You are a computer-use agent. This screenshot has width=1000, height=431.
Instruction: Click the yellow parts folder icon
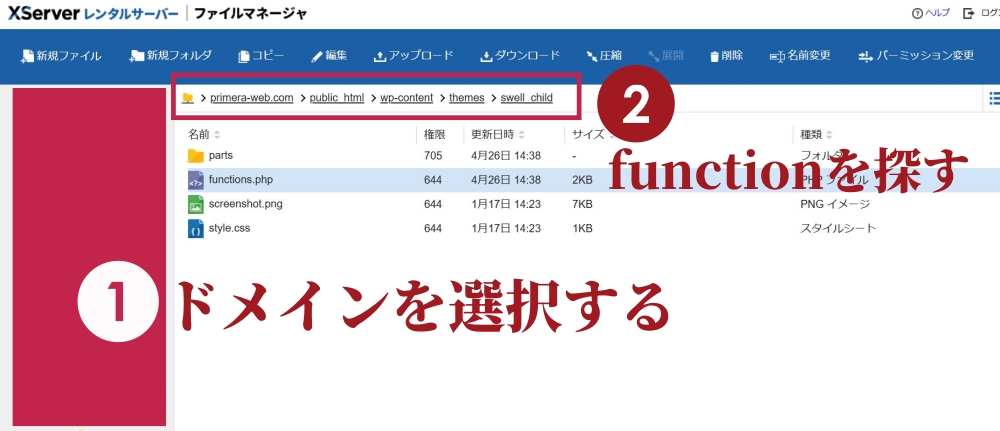tap(196, 156)
